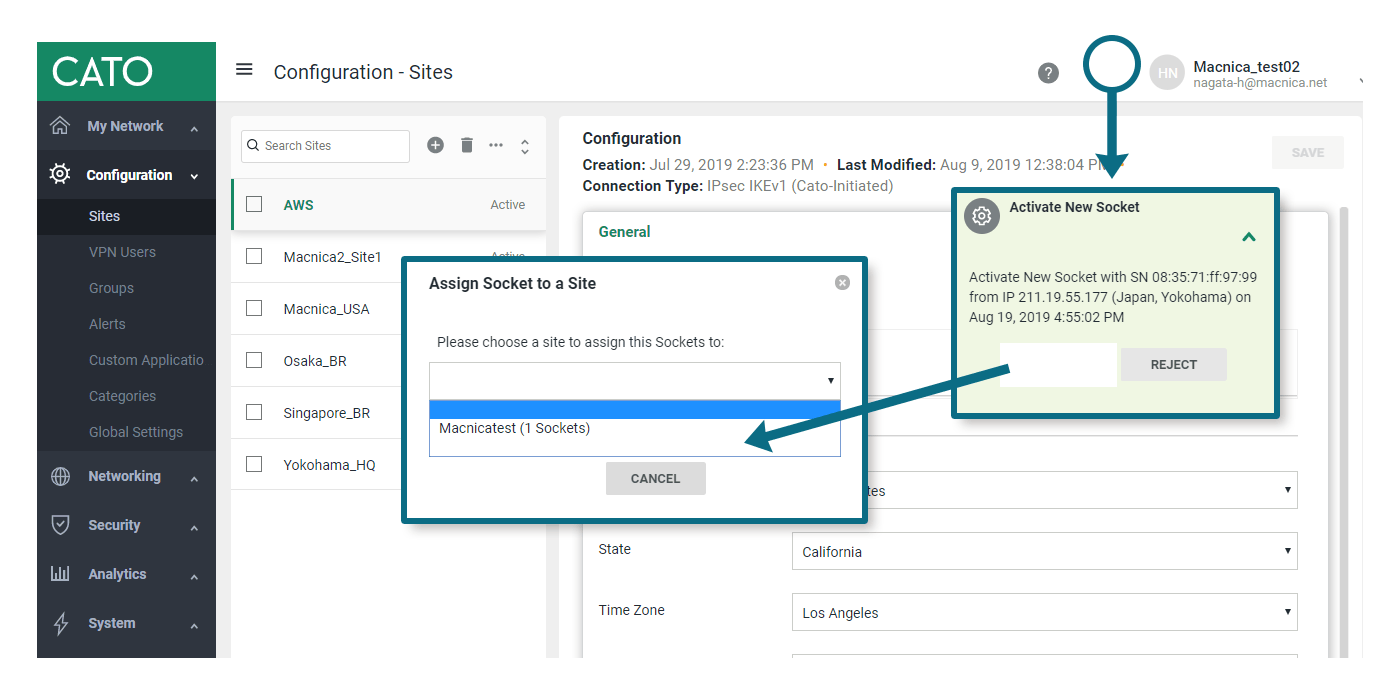Image resolution: width=1400 pixels, height=700 pixels.
Task: Click the System lightning bolt icon
Action: 60,623
